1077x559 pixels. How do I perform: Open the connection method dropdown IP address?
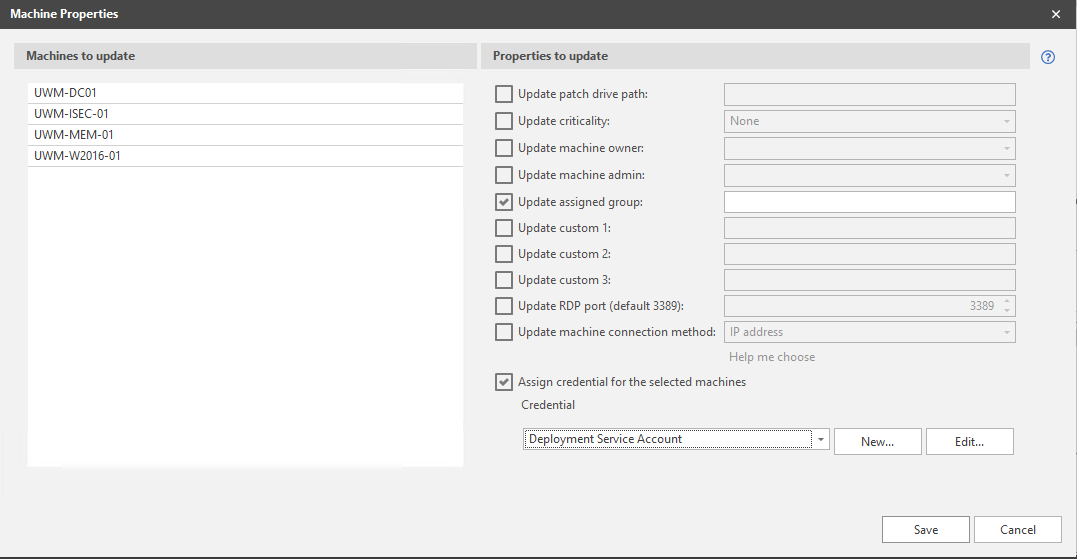click(x=870, y=332)
